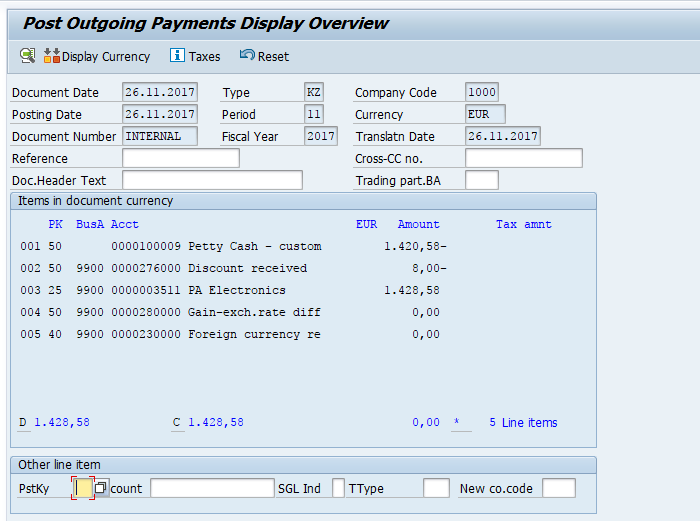Screen dimensions: 700x521
Task: Click the Display Currency toolbar button
Action: (97, 57)
